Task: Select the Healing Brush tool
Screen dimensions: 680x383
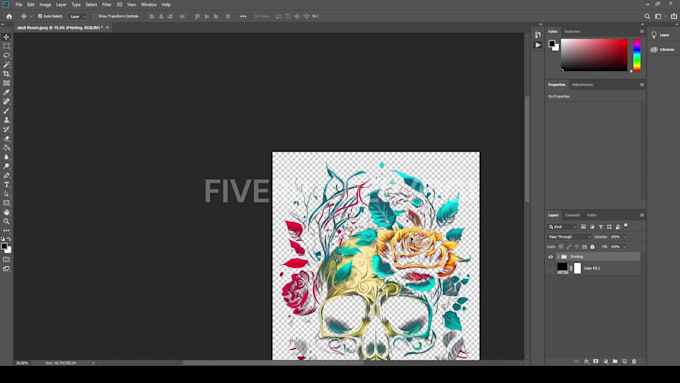Action: pyautogui.click(x=7, y=101)
